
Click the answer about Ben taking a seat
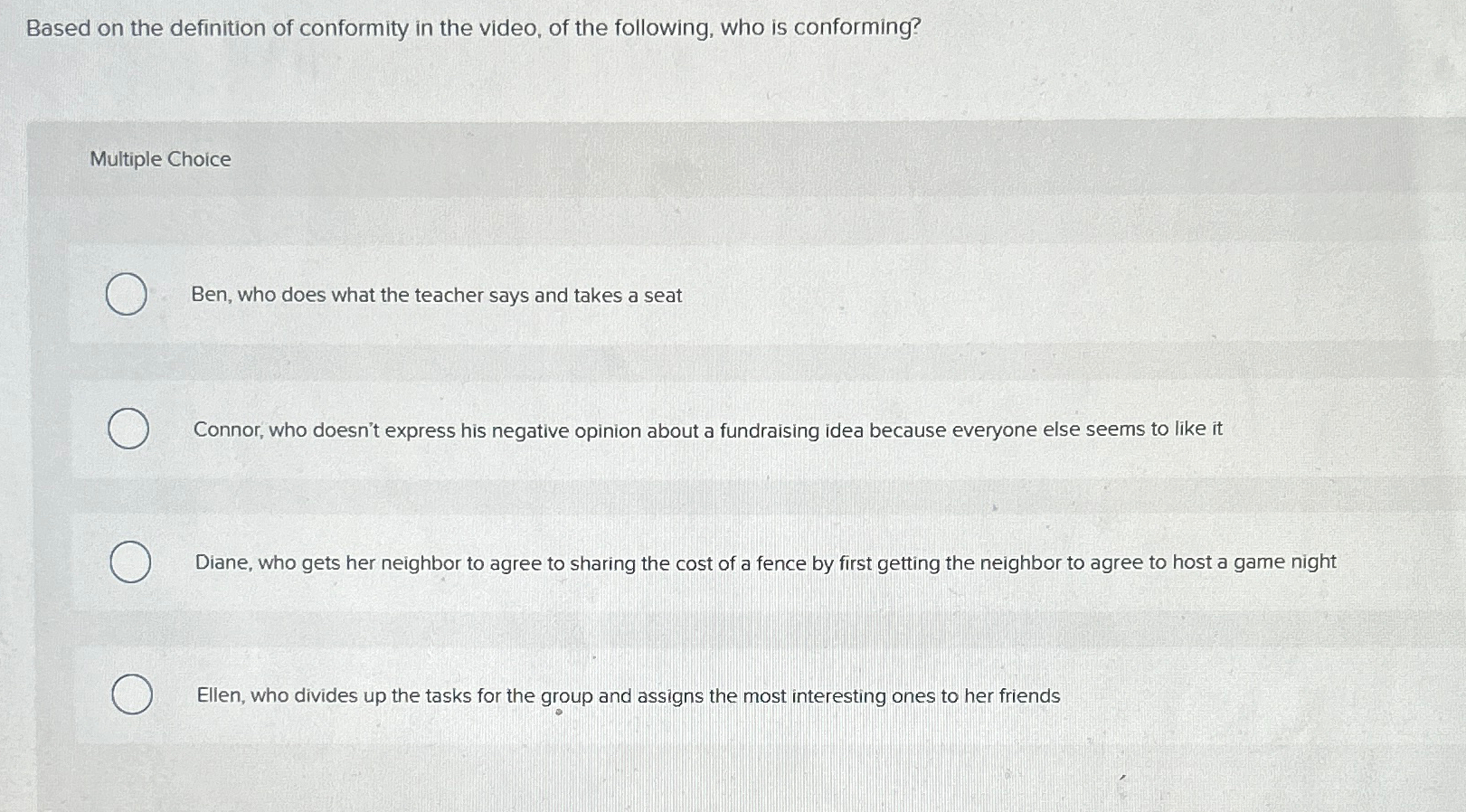click(x=437, y=295)
